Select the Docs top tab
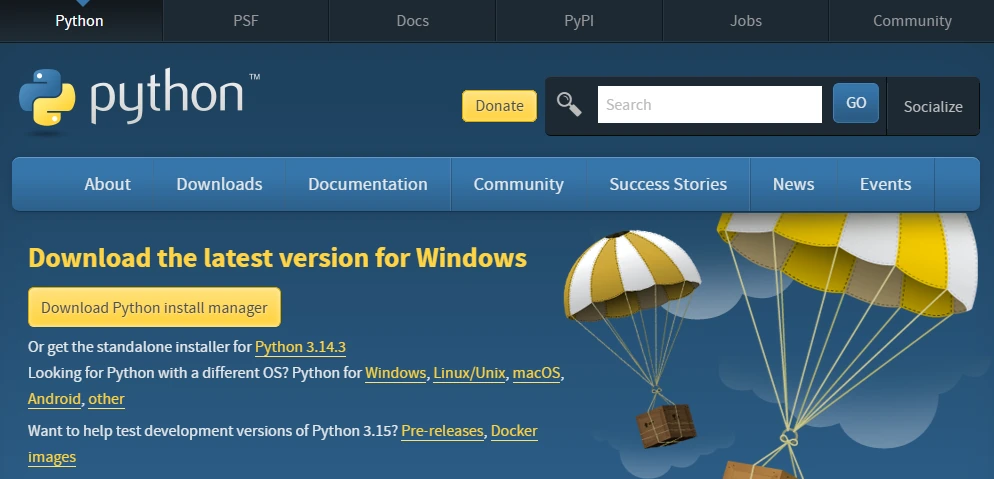The height and width of the screenshot is (479, 994). point(412,20)
